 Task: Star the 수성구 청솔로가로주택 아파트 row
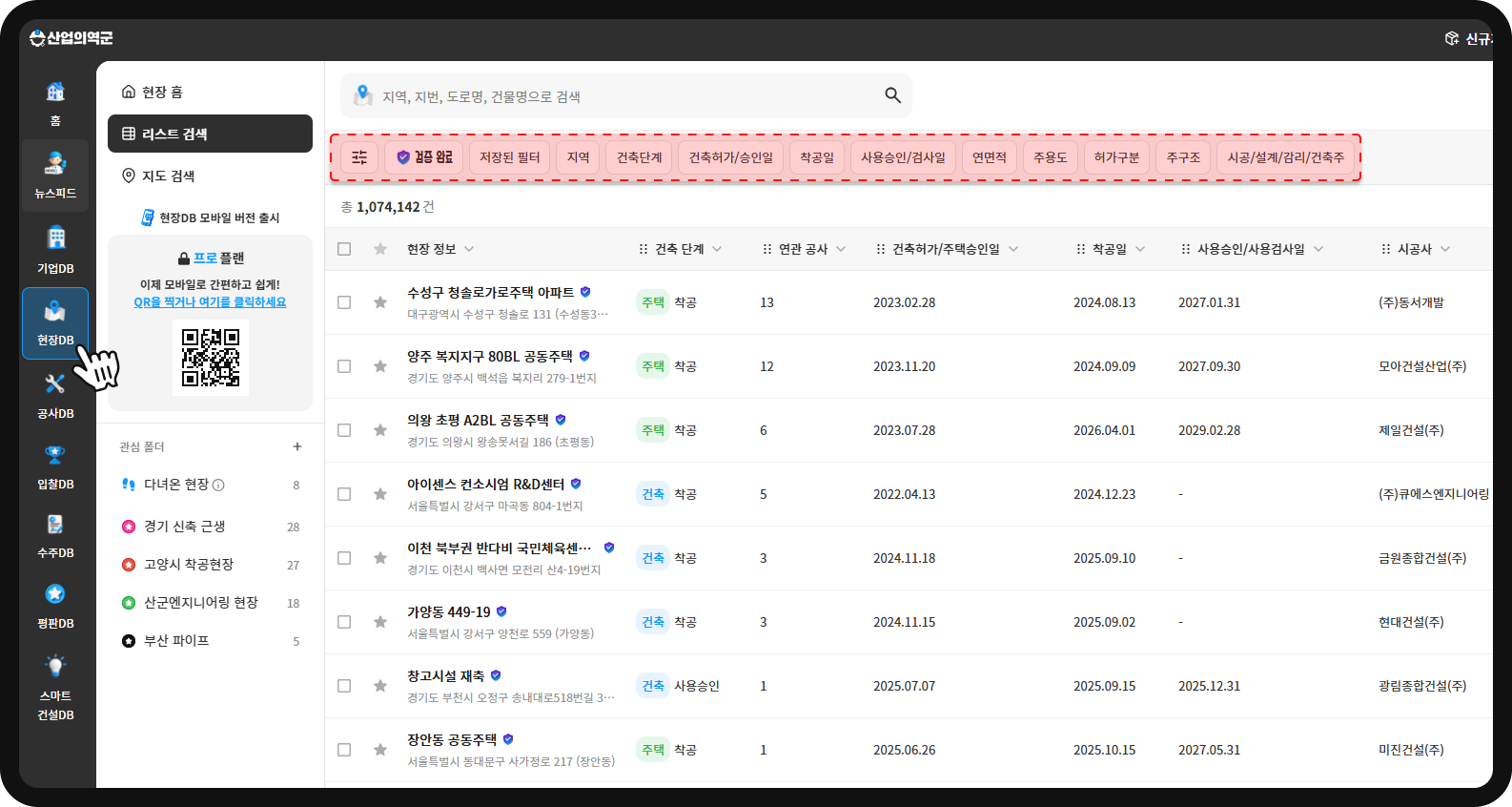[x=380, y=302]
